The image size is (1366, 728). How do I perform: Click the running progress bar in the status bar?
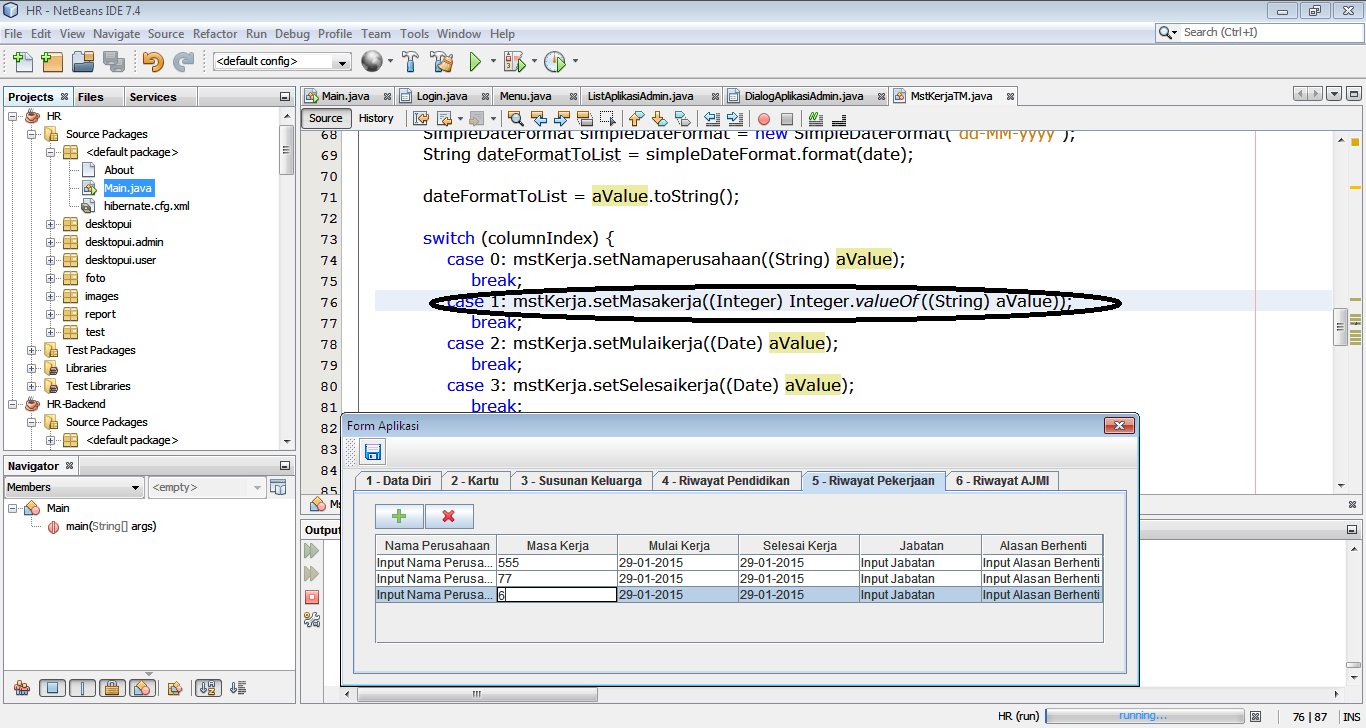pos(1144,715)
